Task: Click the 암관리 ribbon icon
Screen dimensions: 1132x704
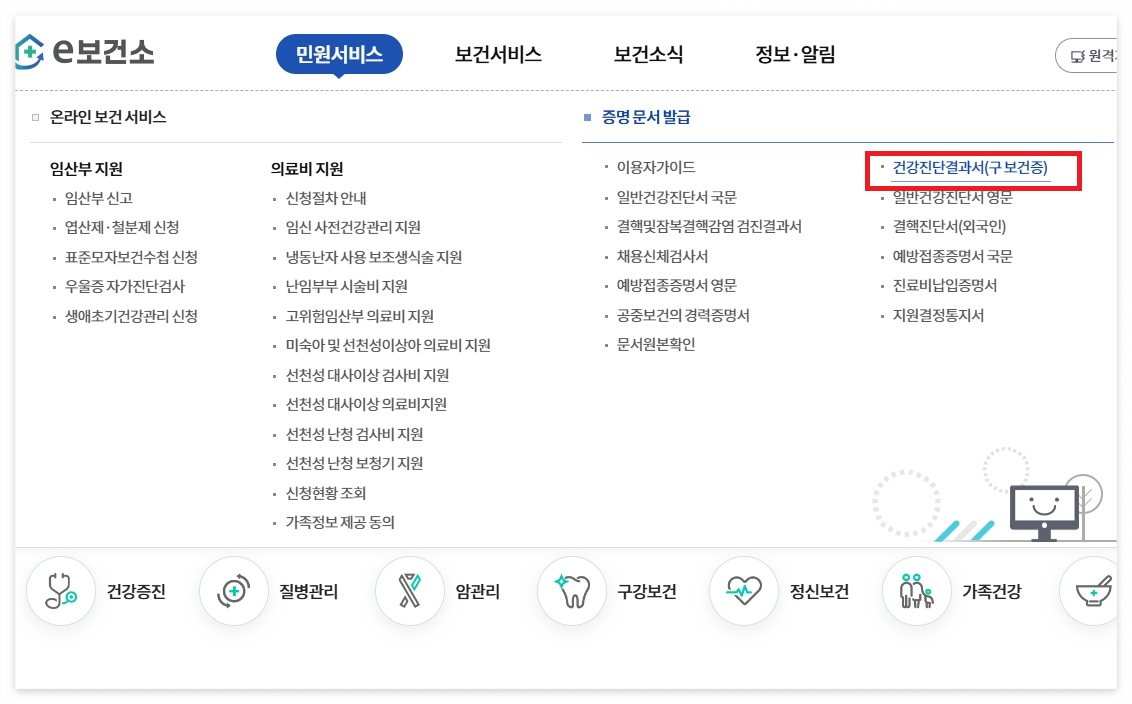Action: [x=408, y=590]
